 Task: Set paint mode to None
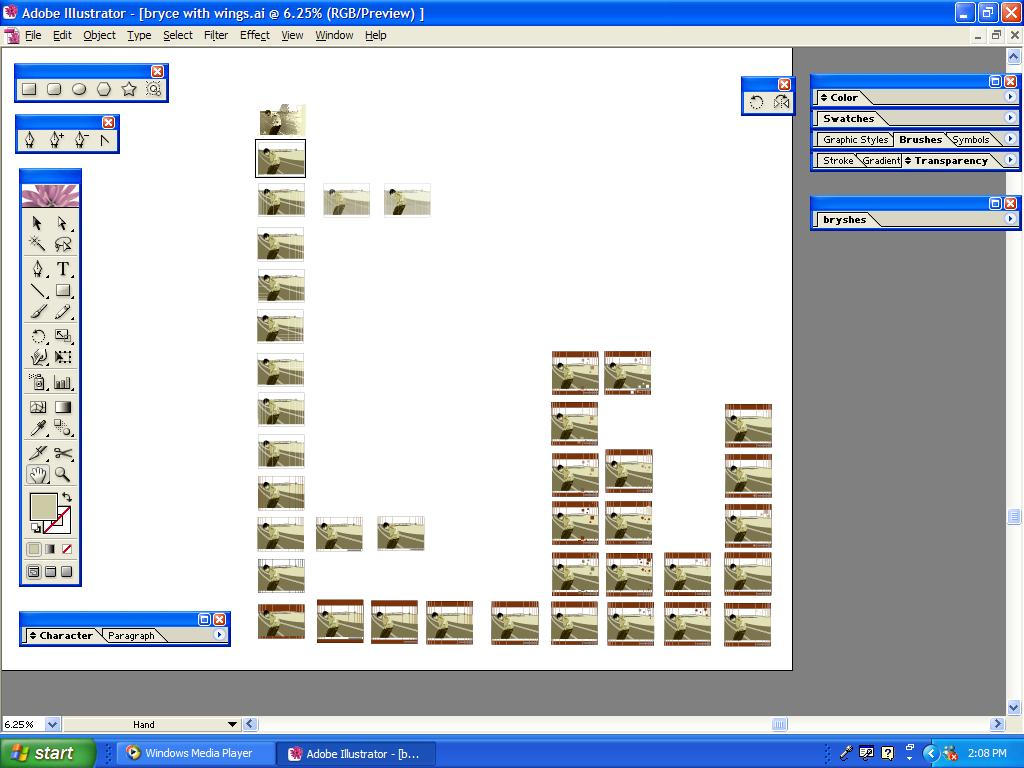pos(67,549)
